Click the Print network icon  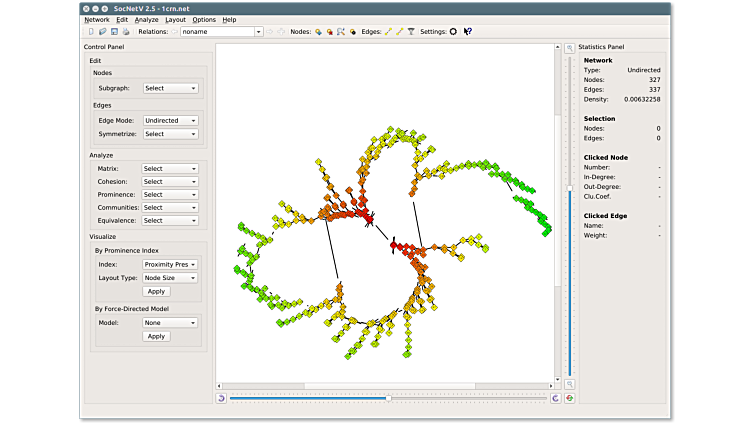point(124,32)
